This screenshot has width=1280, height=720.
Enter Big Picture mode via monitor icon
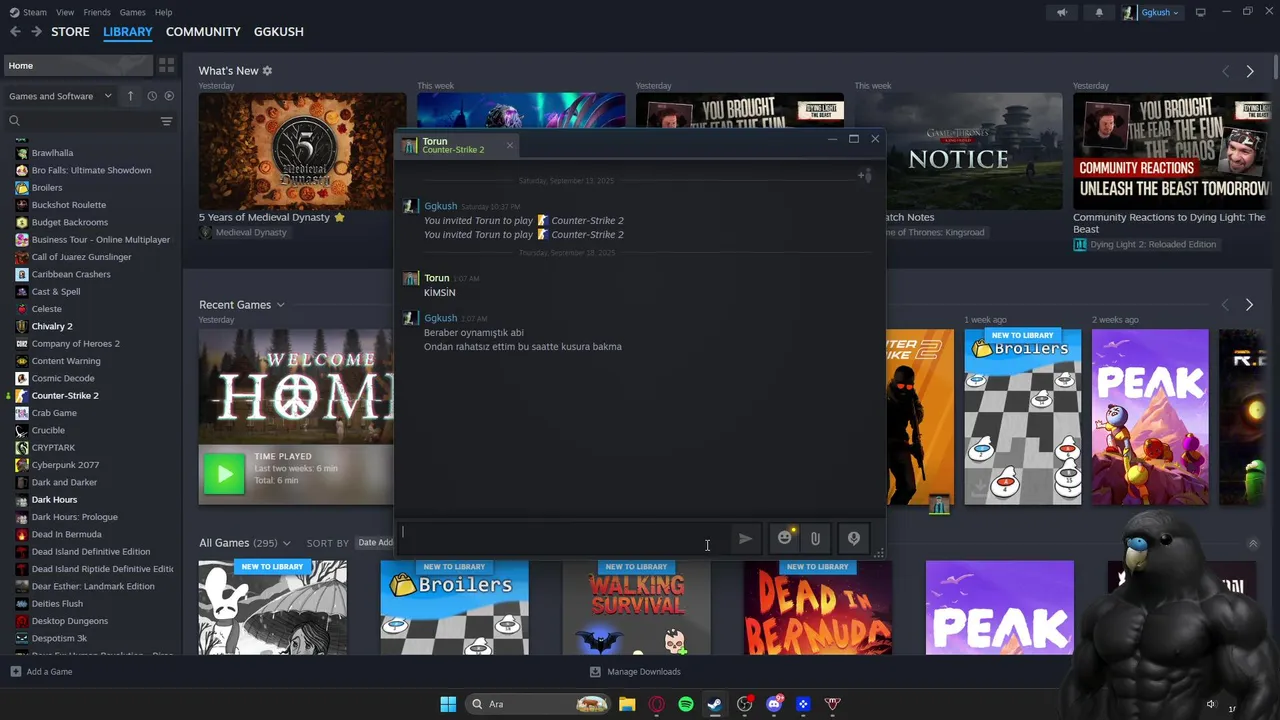(1201, 12)
